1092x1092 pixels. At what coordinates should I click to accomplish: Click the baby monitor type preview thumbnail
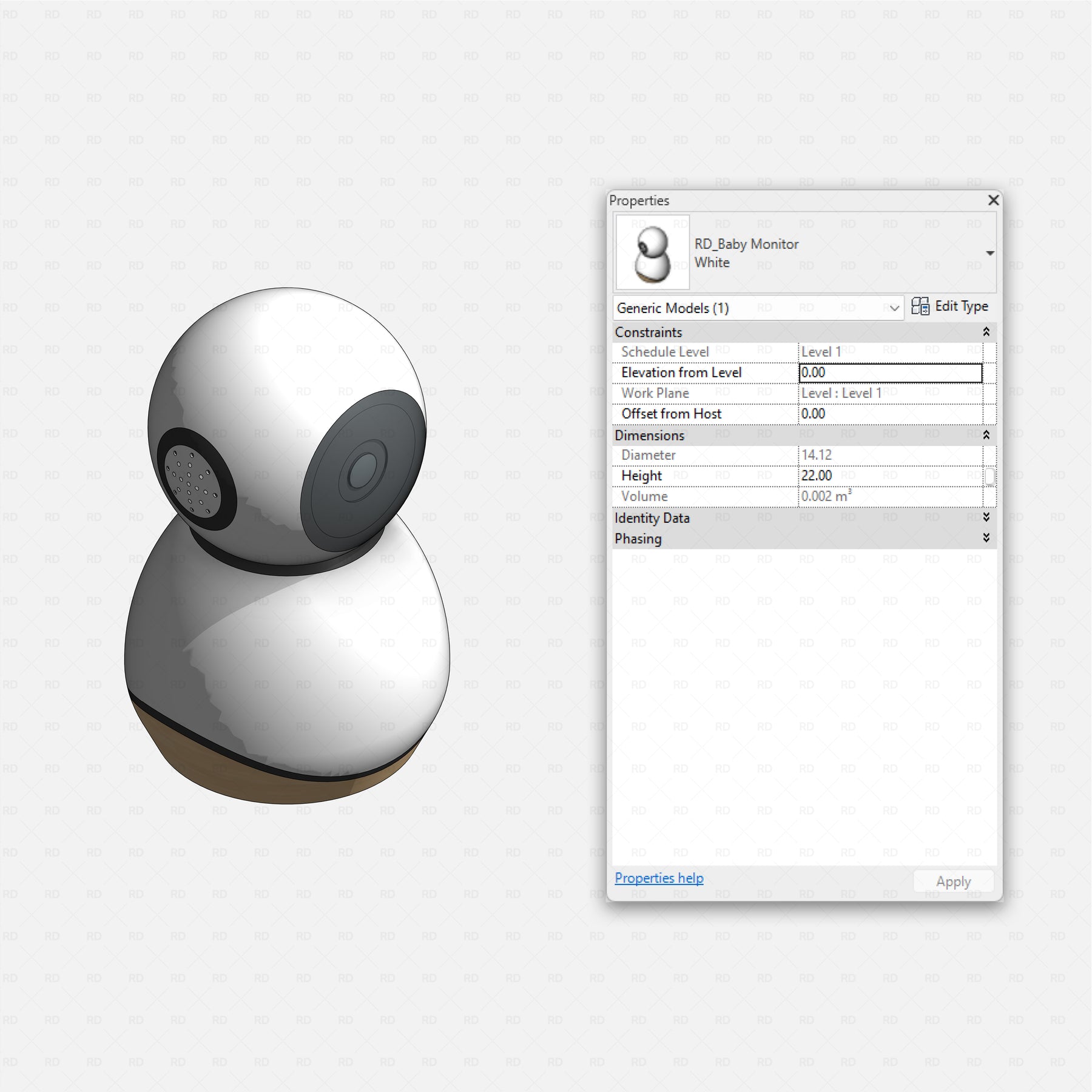[x=653, y=252]
